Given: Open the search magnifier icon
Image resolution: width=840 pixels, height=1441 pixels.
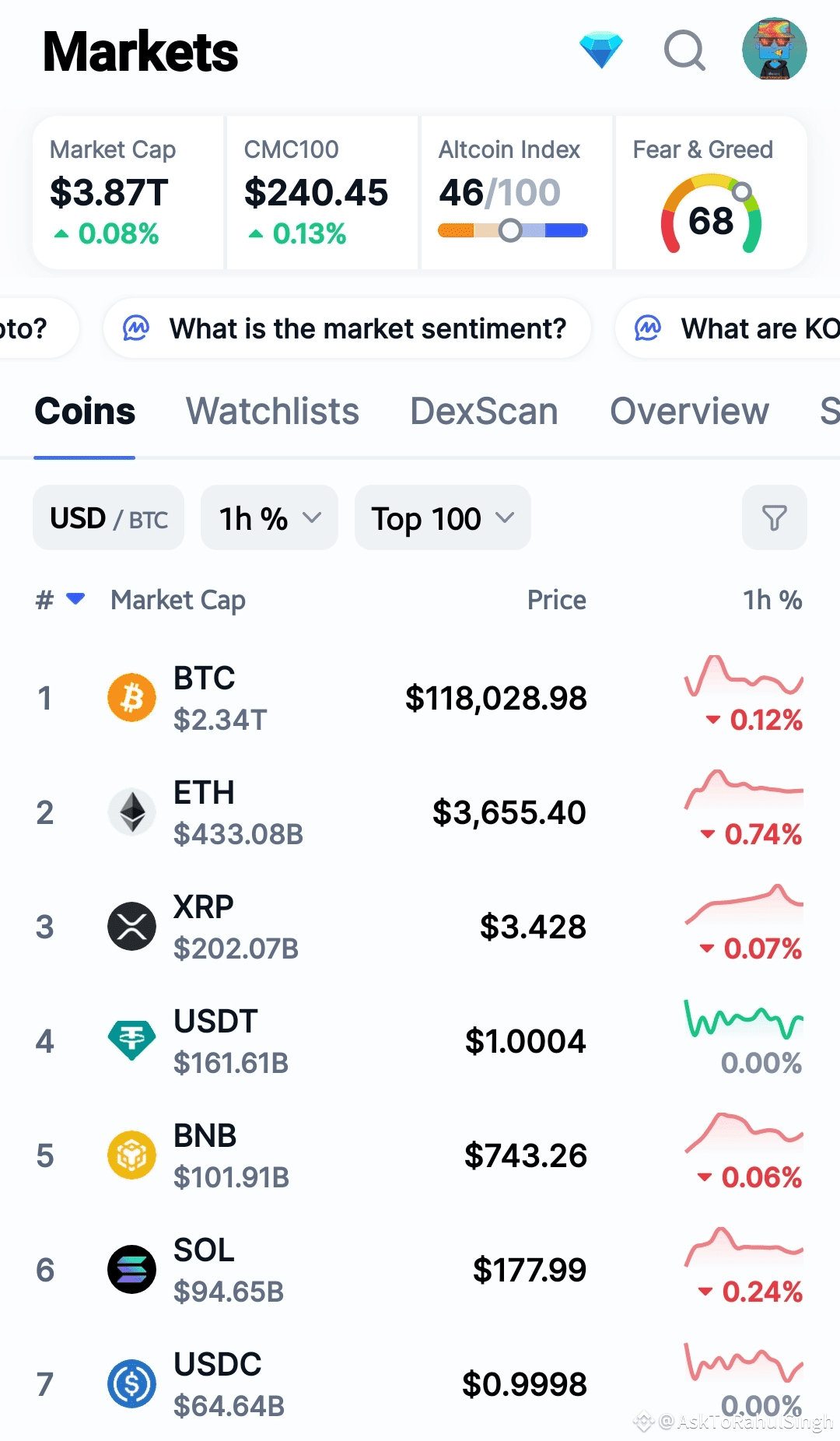Looking at the screenshot, I should [x=684, y=51].
